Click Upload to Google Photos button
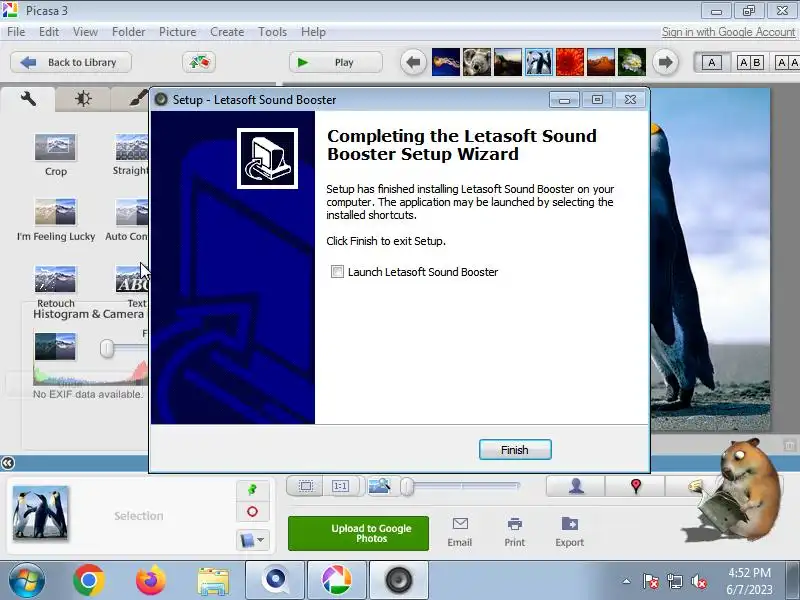Viewport: 800px width, 600px height. pyautogui.click(x=358, y=533)
